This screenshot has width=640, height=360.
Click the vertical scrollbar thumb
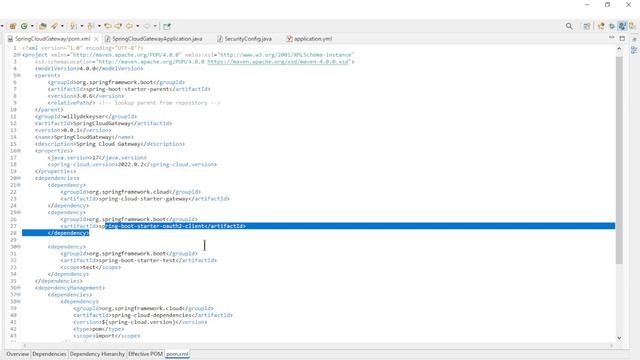[619, 160]
